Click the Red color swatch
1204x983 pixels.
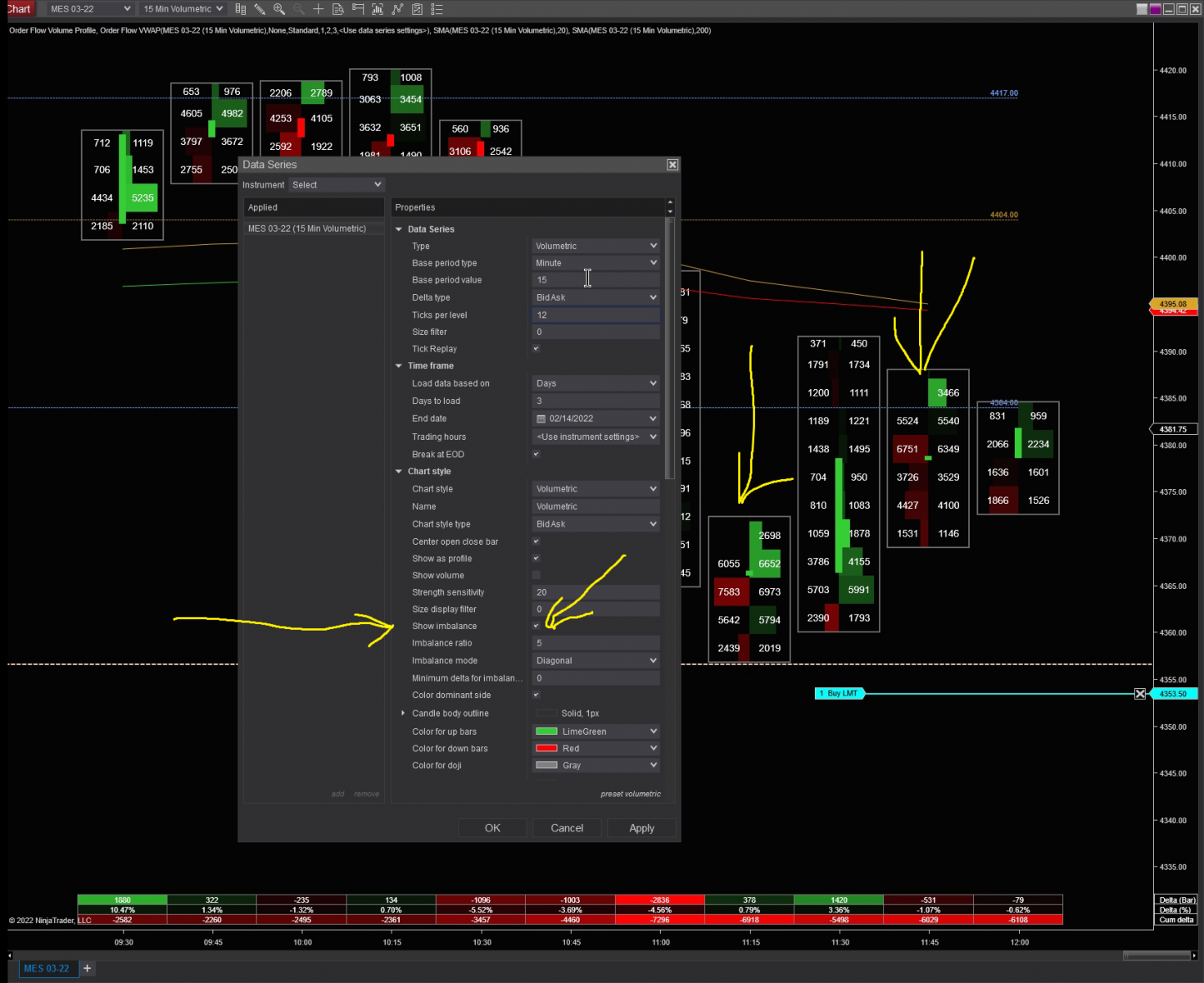coord(546,749)
